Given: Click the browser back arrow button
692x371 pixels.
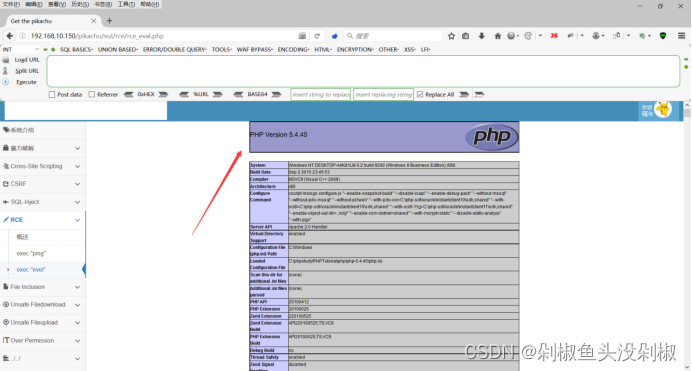Looking at the screenshot, I should (9, 36).
